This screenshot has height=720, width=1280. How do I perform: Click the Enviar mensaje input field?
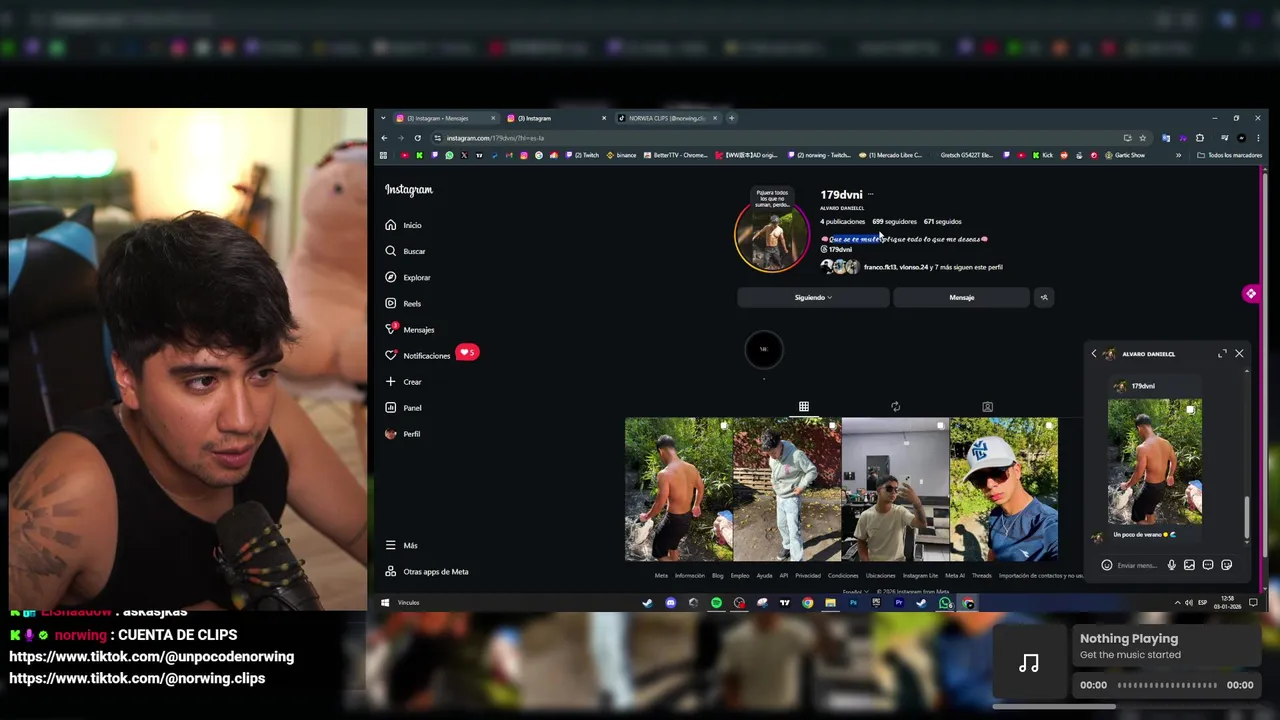click(1138, 565)
